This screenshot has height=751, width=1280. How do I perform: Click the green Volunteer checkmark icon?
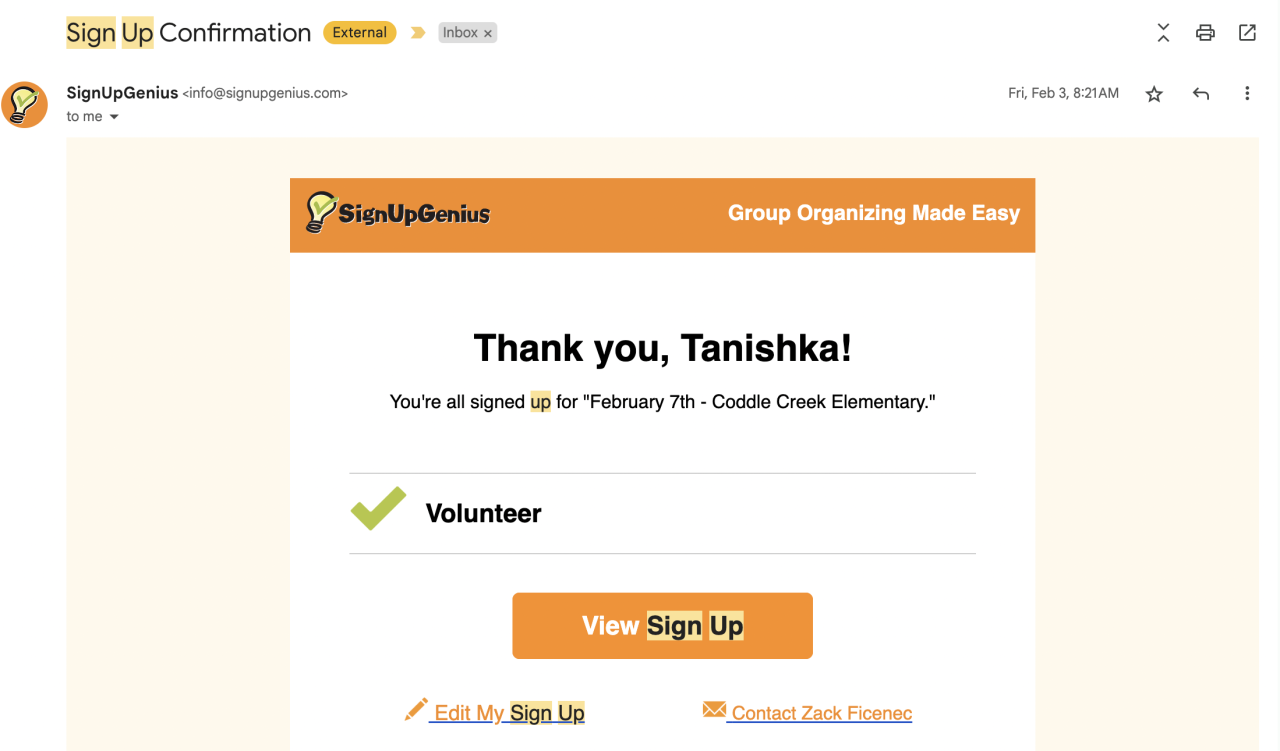[378, 509]
